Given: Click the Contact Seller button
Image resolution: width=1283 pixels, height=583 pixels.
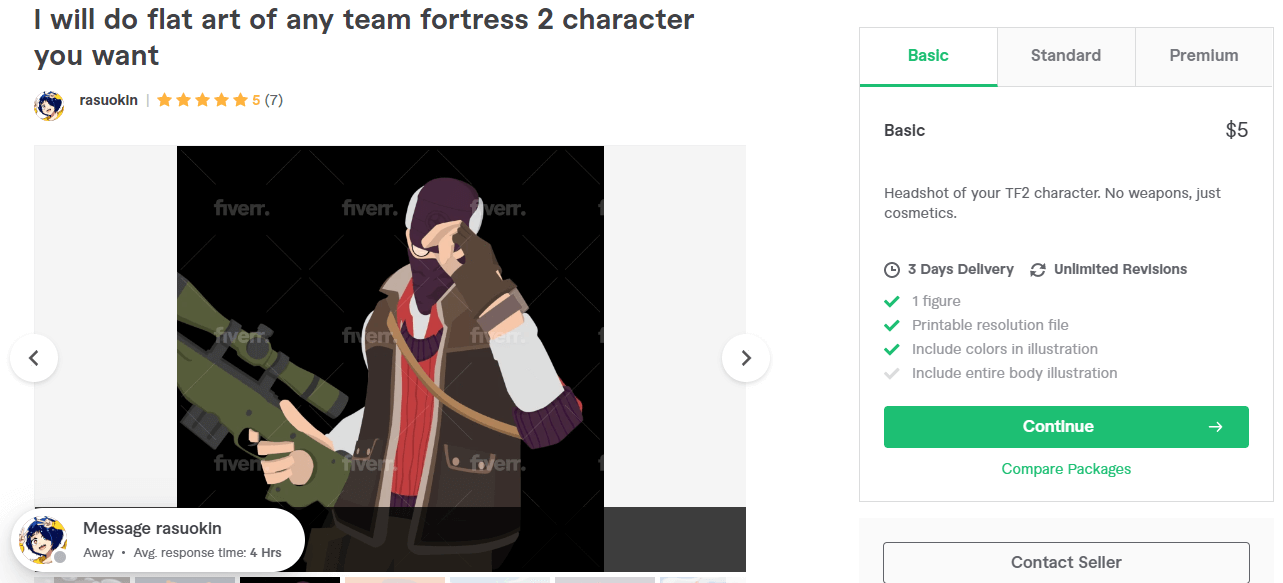Looking at the screenshot, I should [1066, 562].
